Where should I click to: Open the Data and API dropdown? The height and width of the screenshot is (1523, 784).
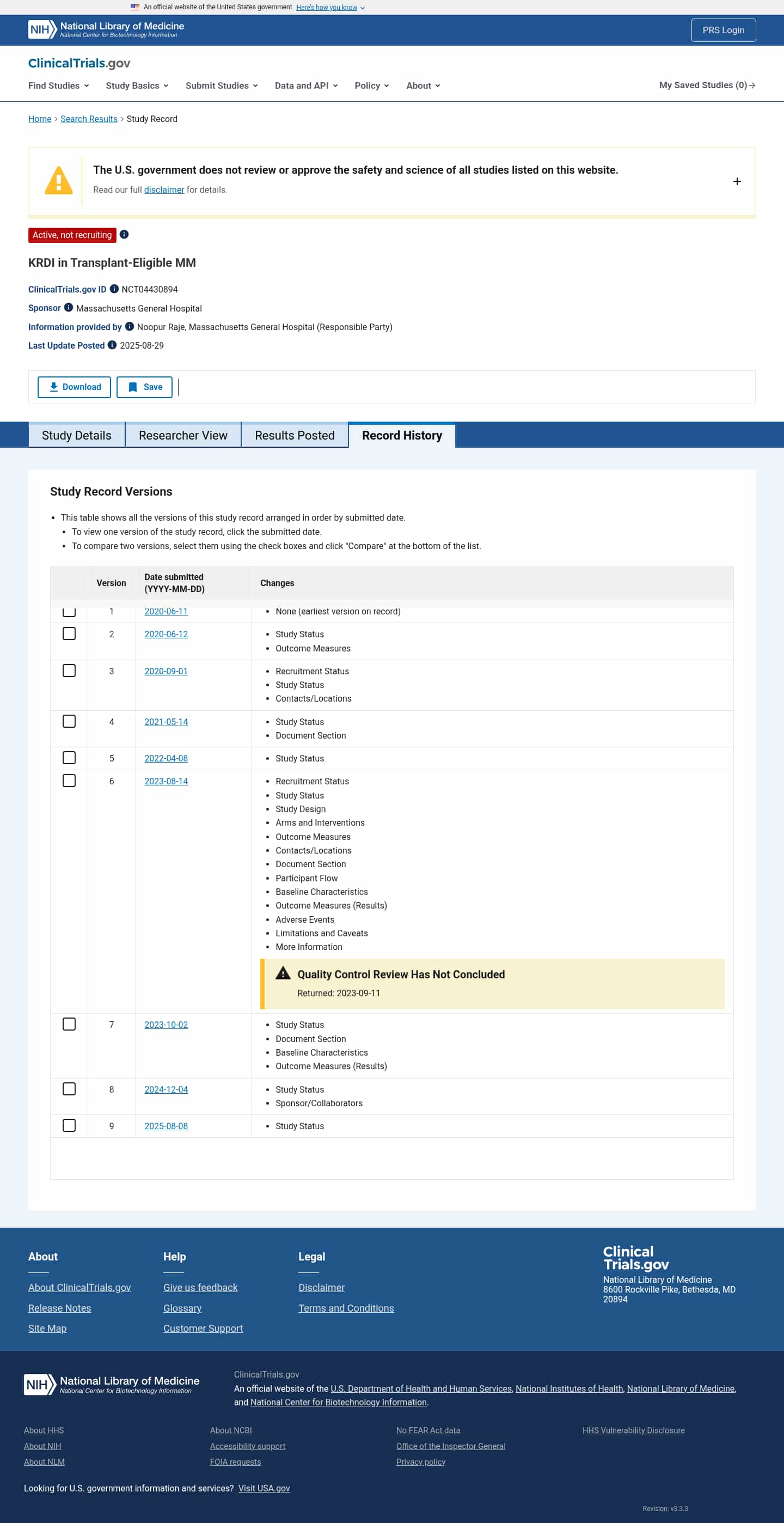tap(306, 86)
